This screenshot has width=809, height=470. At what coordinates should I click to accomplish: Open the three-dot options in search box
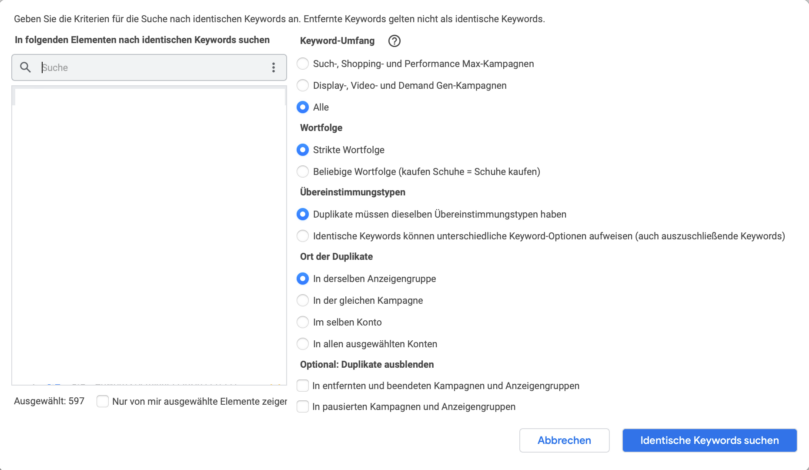click(x=273, y=68)
